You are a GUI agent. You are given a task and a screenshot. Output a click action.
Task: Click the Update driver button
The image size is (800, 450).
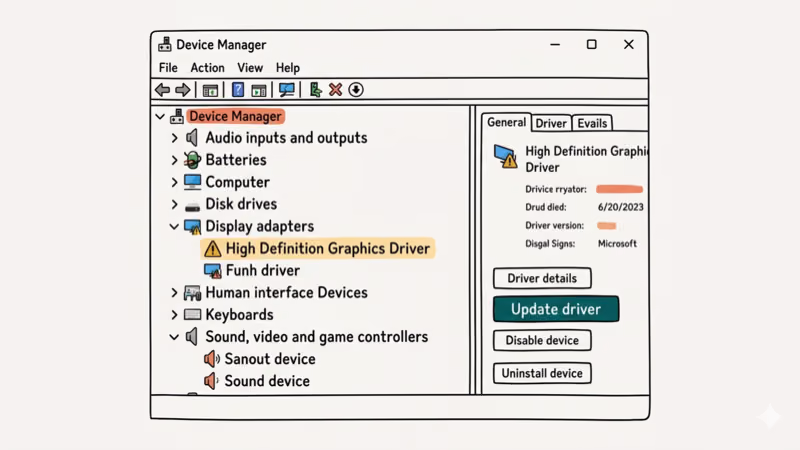[556, 309]
